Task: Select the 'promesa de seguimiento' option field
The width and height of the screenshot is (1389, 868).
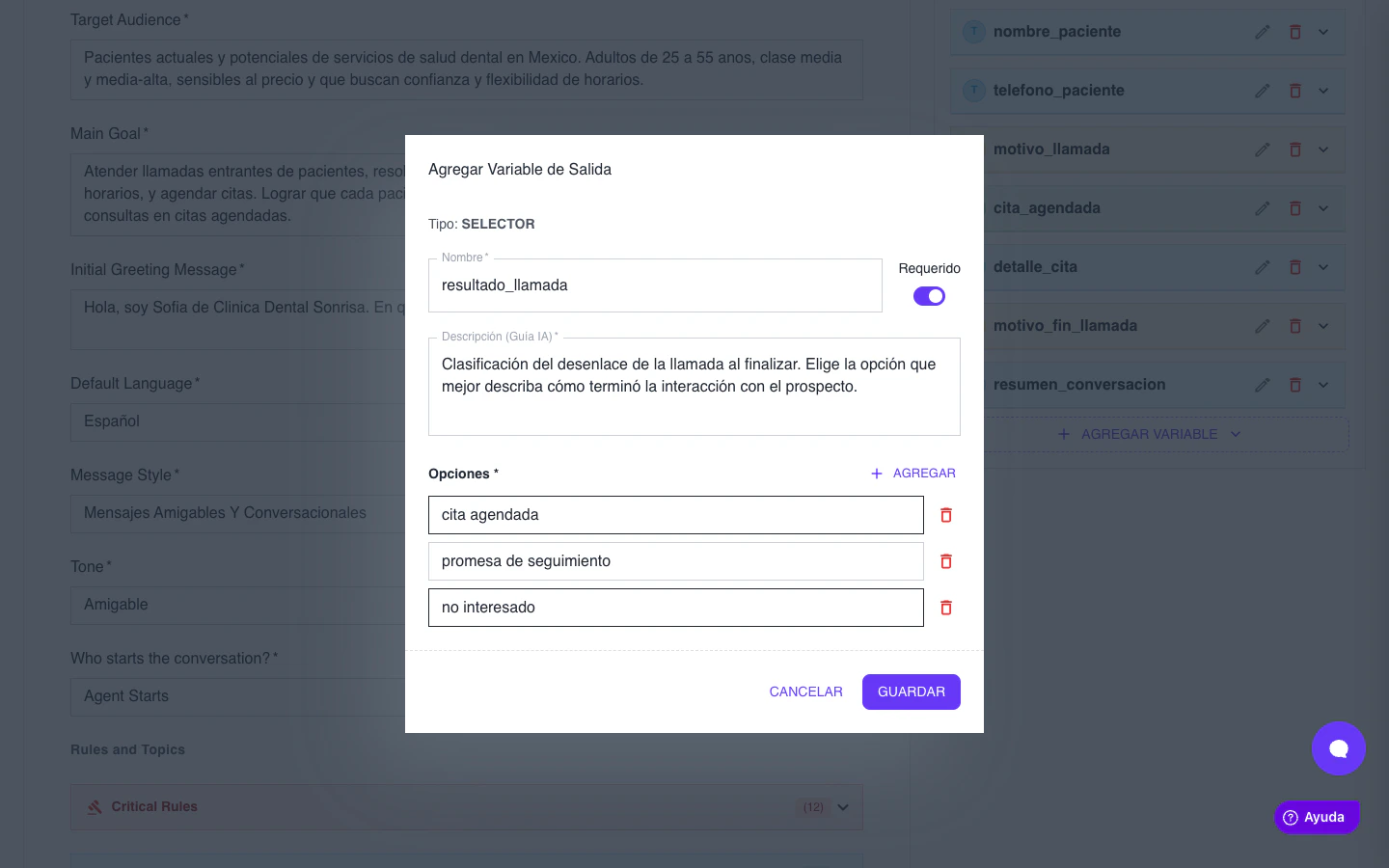Action: [x=675, y=560]
